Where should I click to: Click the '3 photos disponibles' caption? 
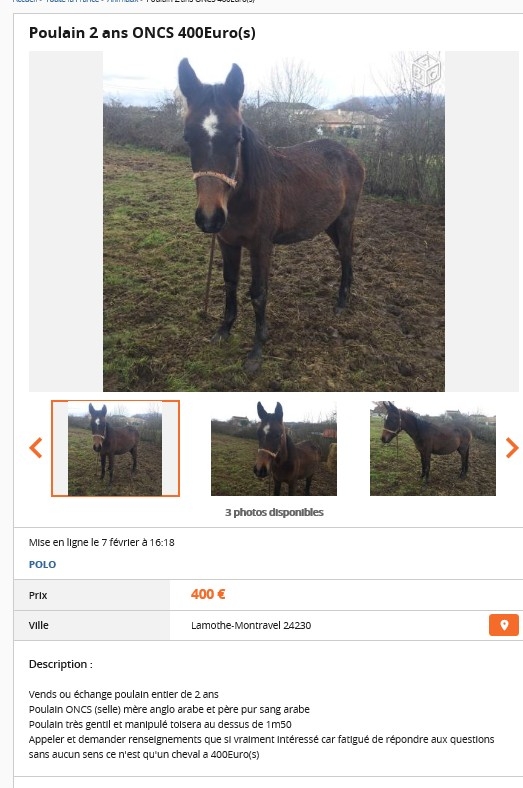(274, 512)
